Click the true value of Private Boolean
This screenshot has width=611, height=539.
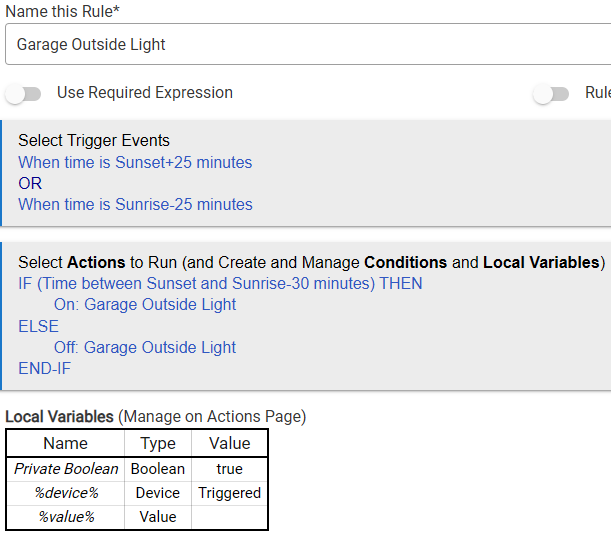click(229, 469)
